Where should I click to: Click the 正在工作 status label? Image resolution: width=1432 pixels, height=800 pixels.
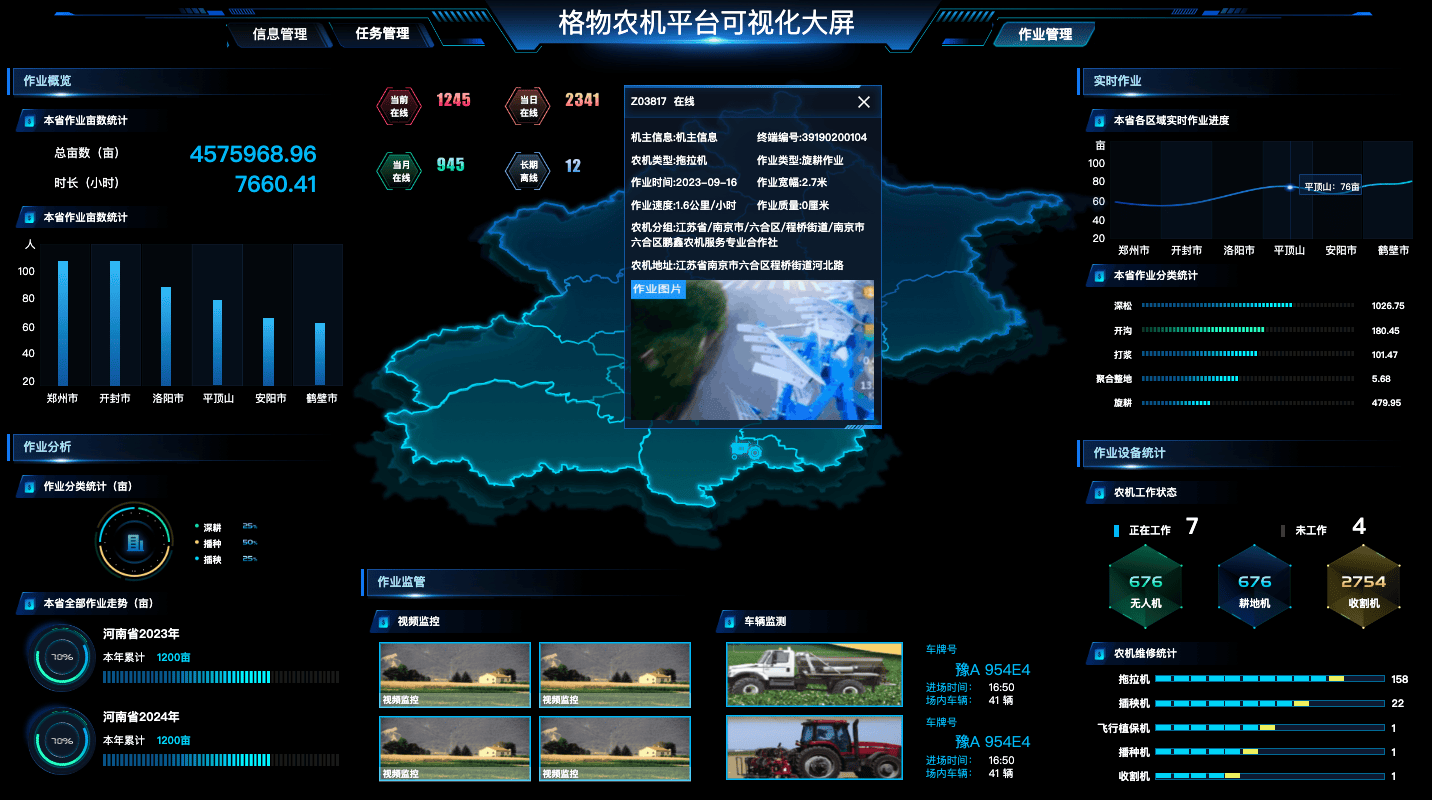pyautogui.click(x=1150, y=530)
